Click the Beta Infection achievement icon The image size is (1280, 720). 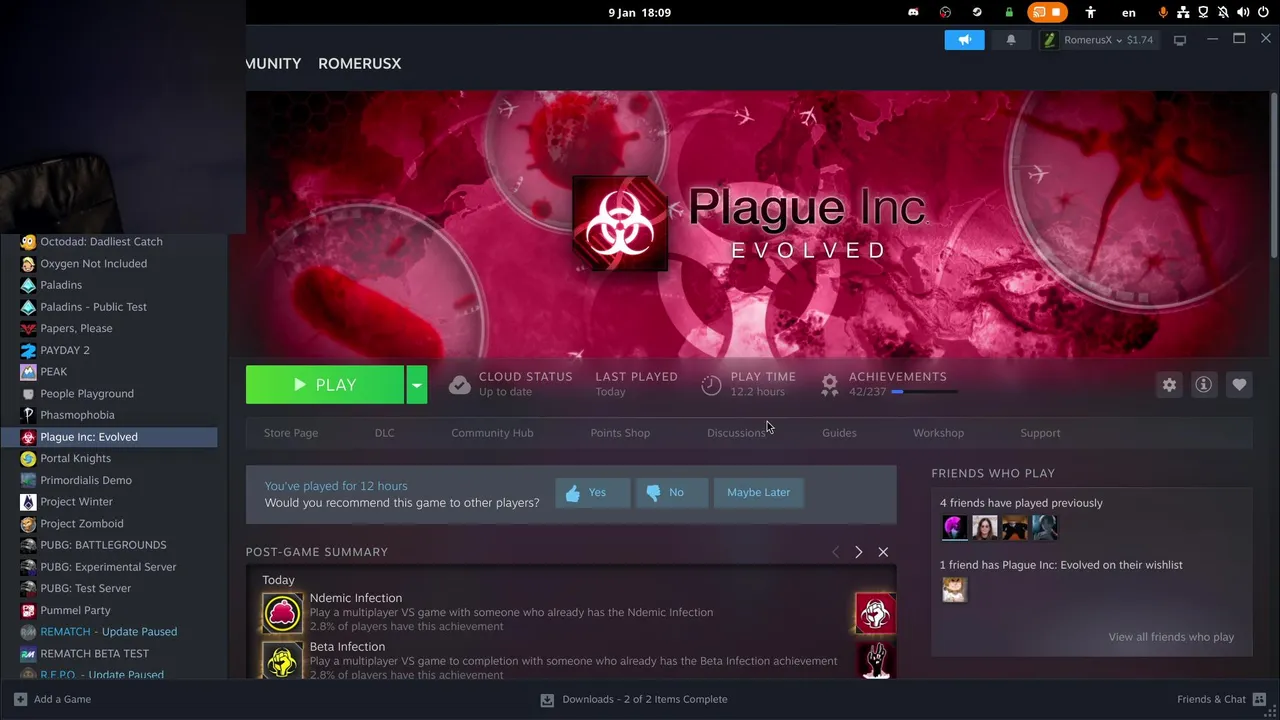(x=282, y=660)
